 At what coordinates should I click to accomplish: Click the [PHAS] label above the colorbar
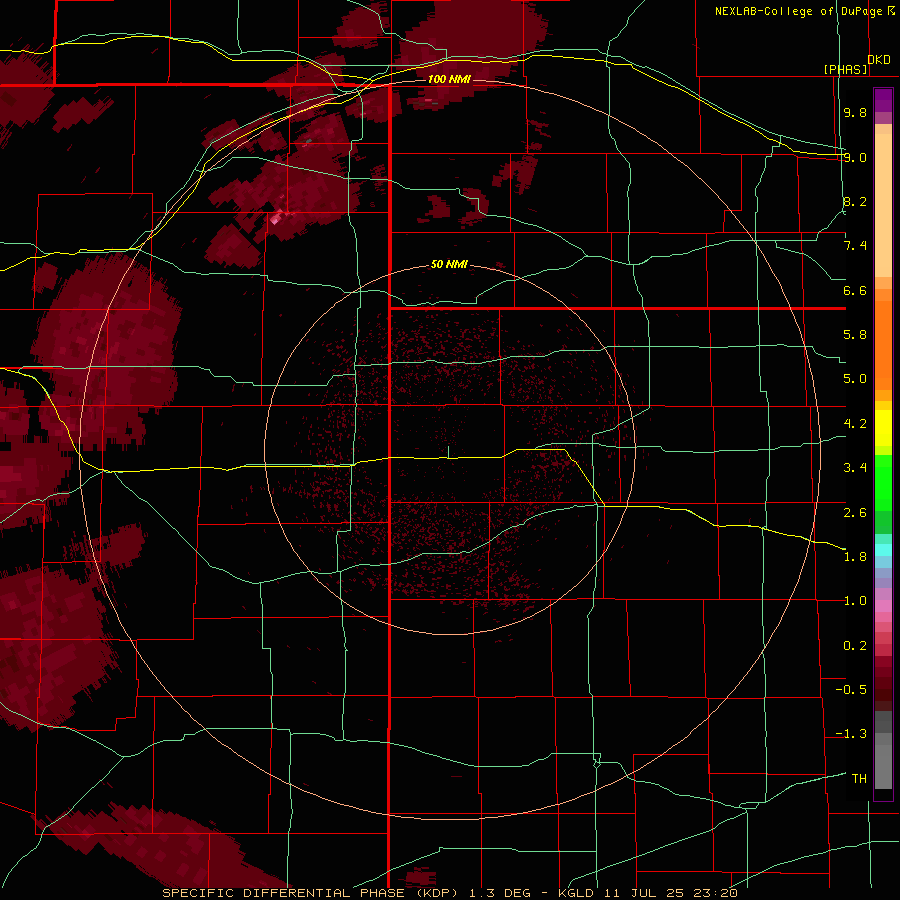tap(845, 69)
